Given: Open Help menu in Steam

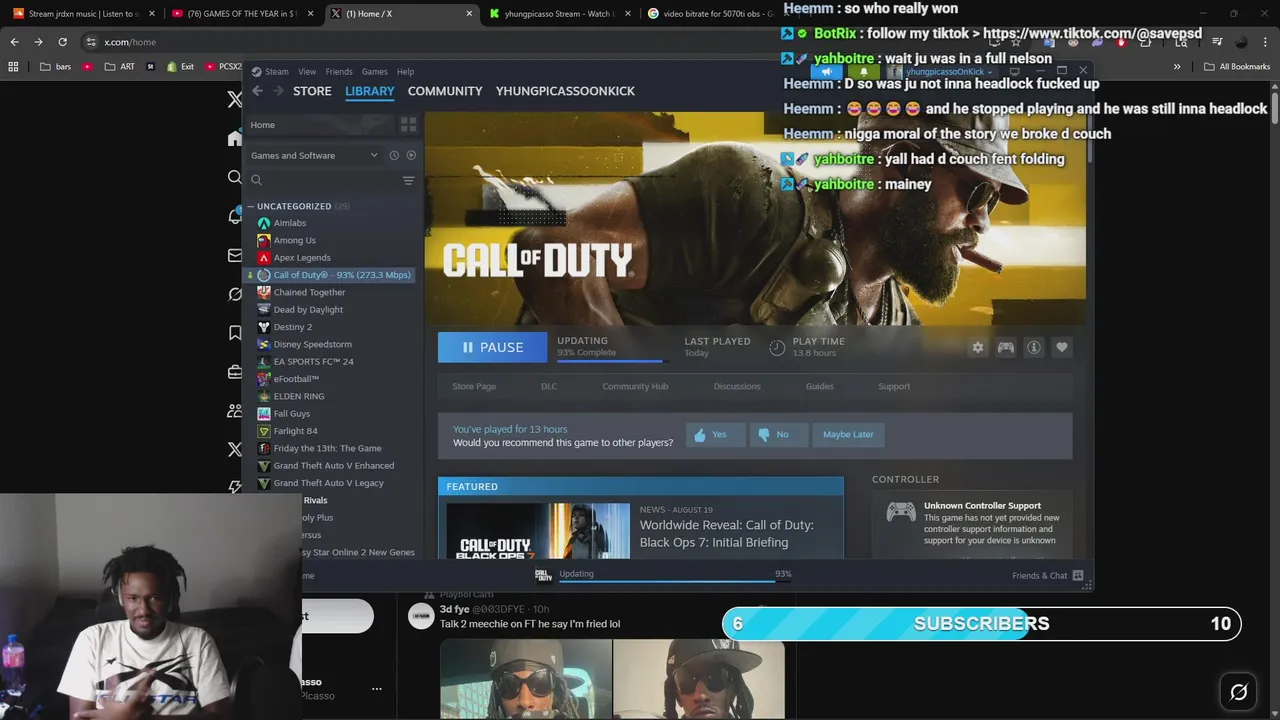Looking at the screenshot, I should pos(405,72).
